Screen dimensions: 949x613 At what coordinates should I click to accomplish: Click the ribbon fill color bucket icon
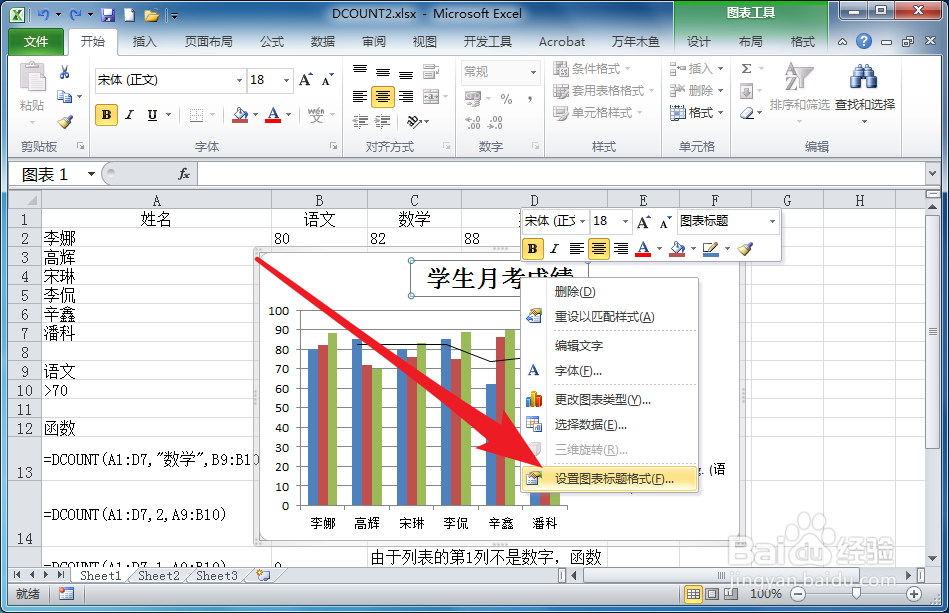pos(240,114)
